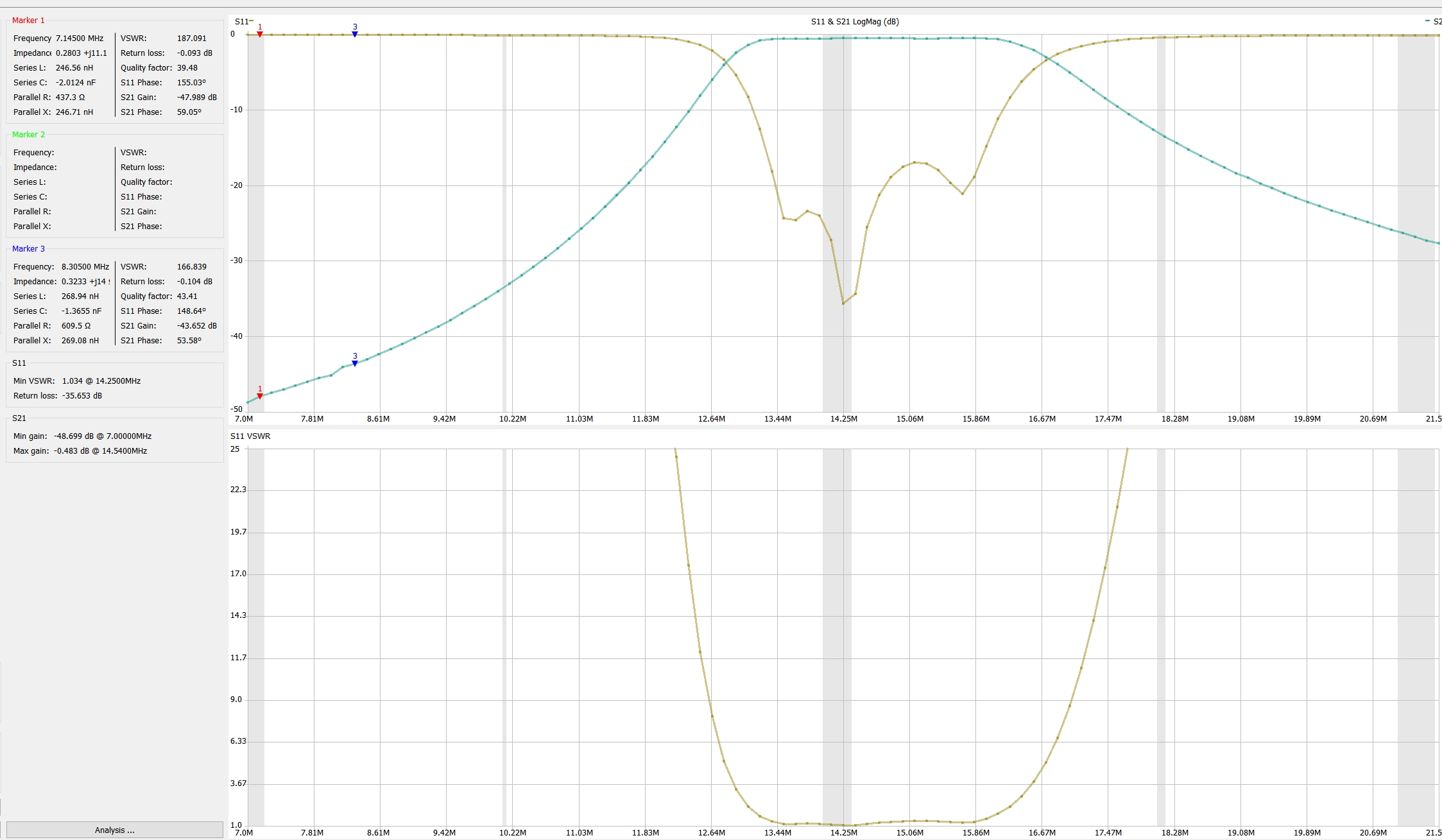Click 14.25M axis label on VSWR chart
The width and height of the screenshot is (1442, 840).
(x=843, y=833)
